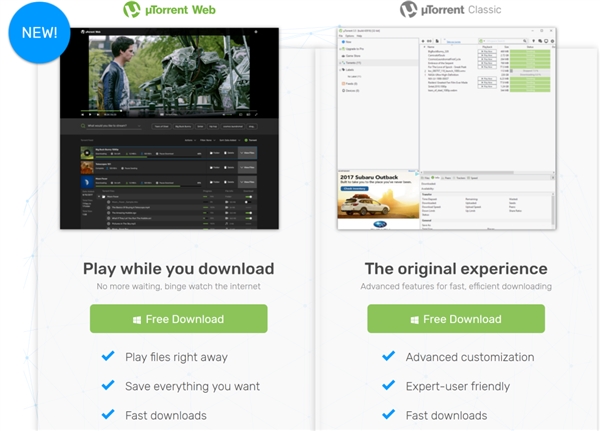Open the Options menu in µTorrent Classic
Viewport: 600px width, 431px height.
[x=349, y=36]
